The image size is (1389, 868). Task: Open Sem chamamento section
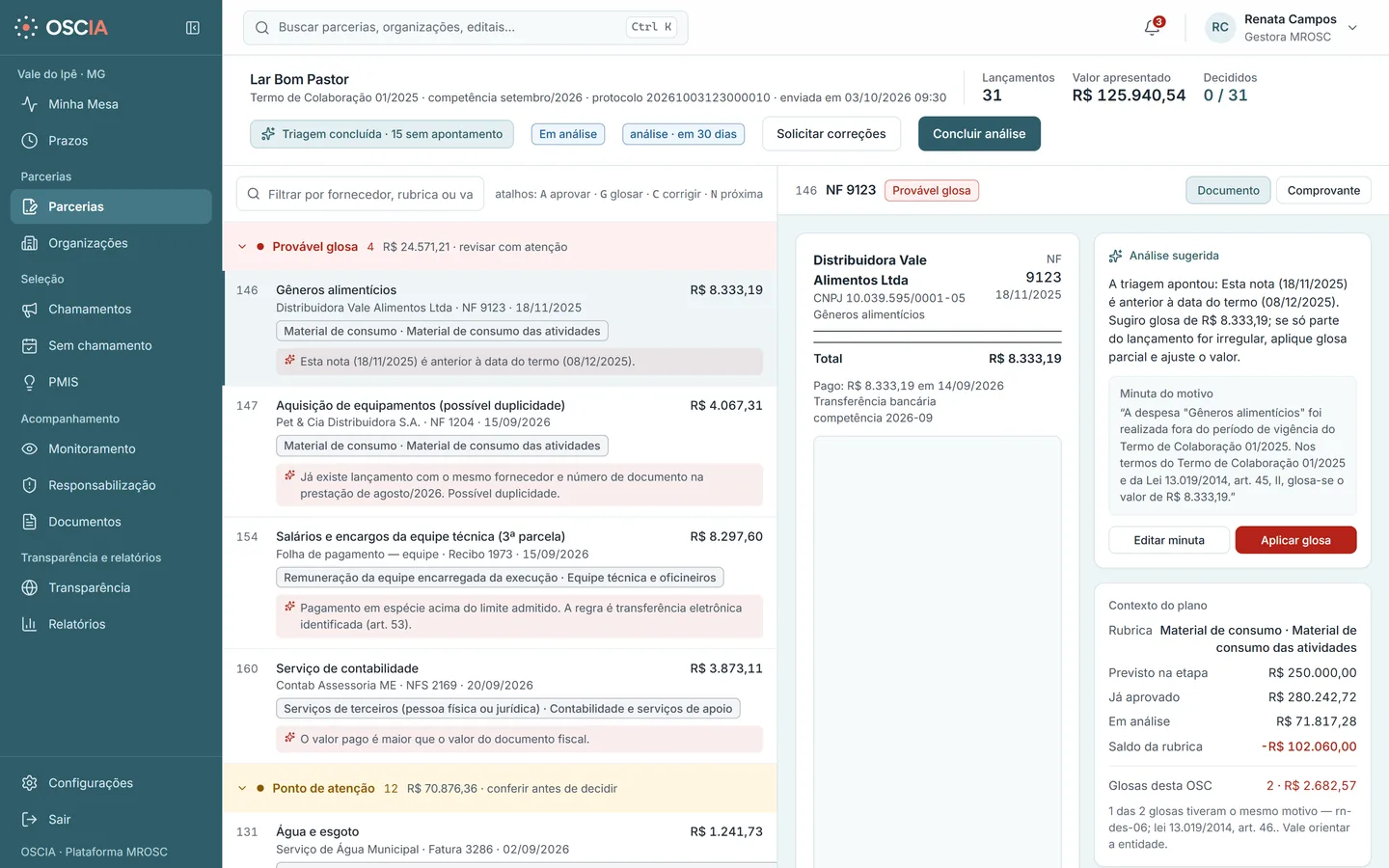click(111, 345)
